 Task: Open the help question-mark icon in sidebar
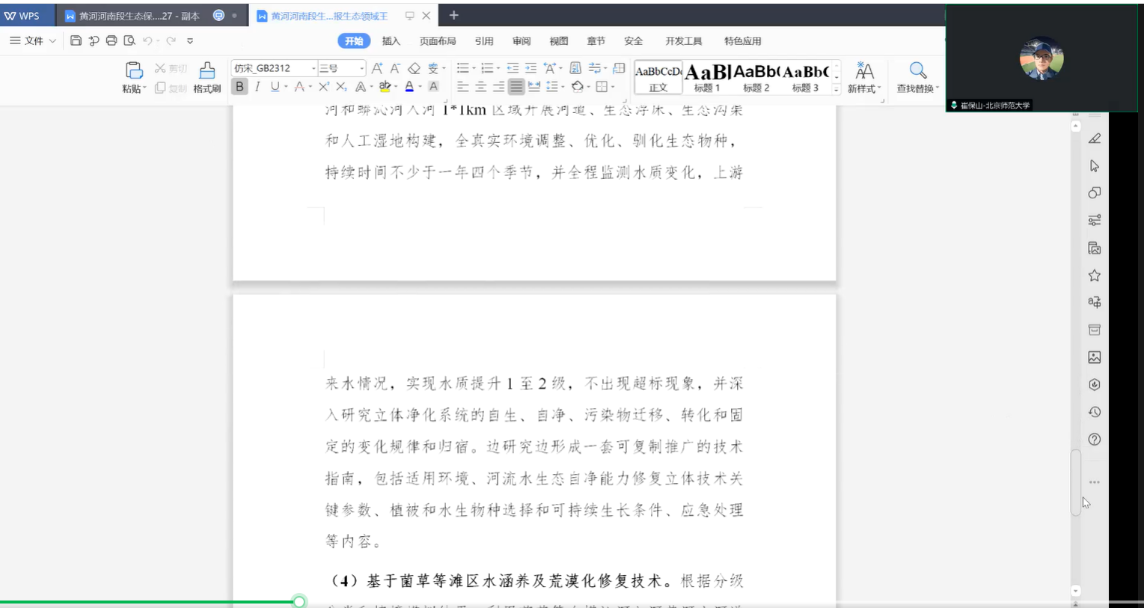point(1094,439)
